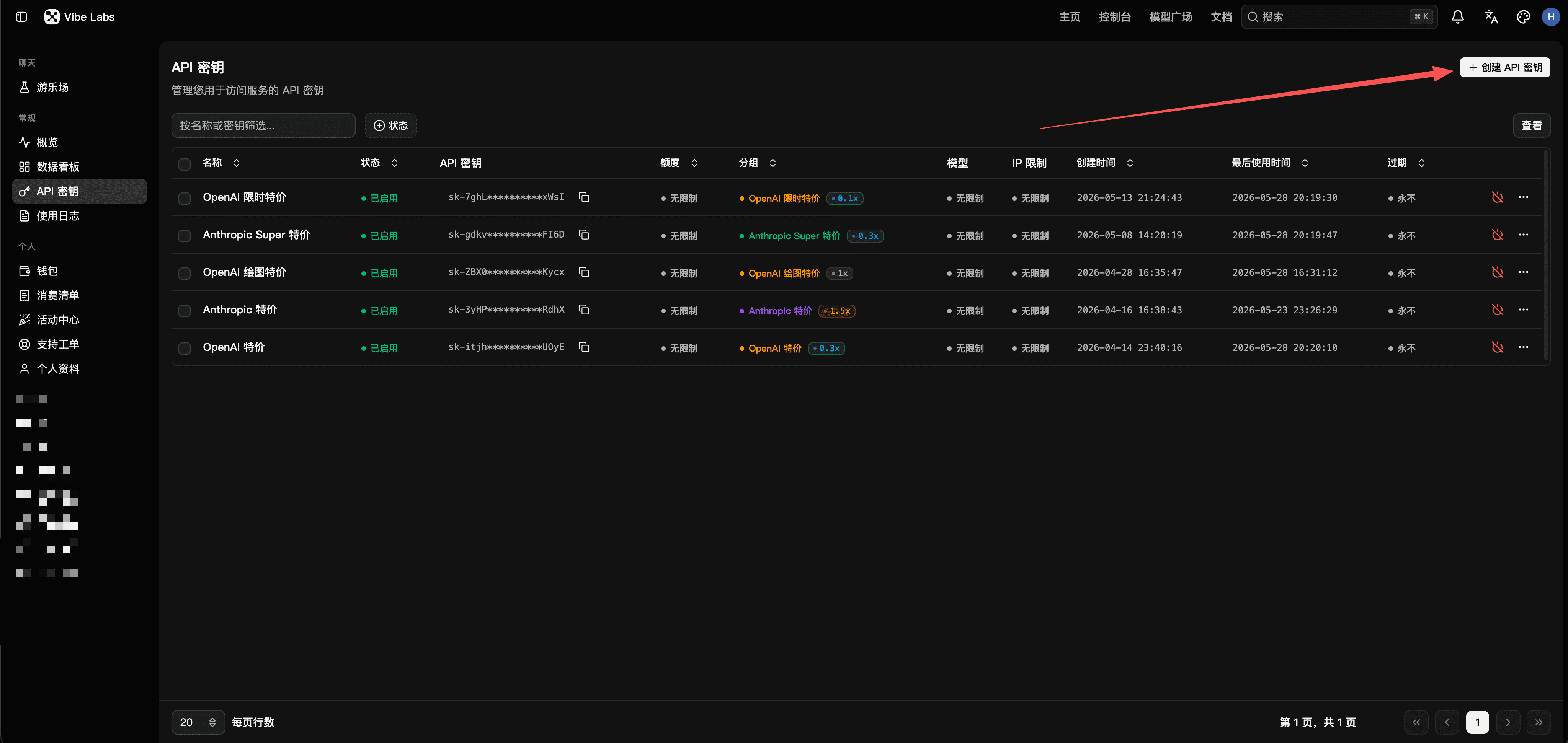
Task: Open 个人资料 in the sidebar
Action: click(79, 369)
